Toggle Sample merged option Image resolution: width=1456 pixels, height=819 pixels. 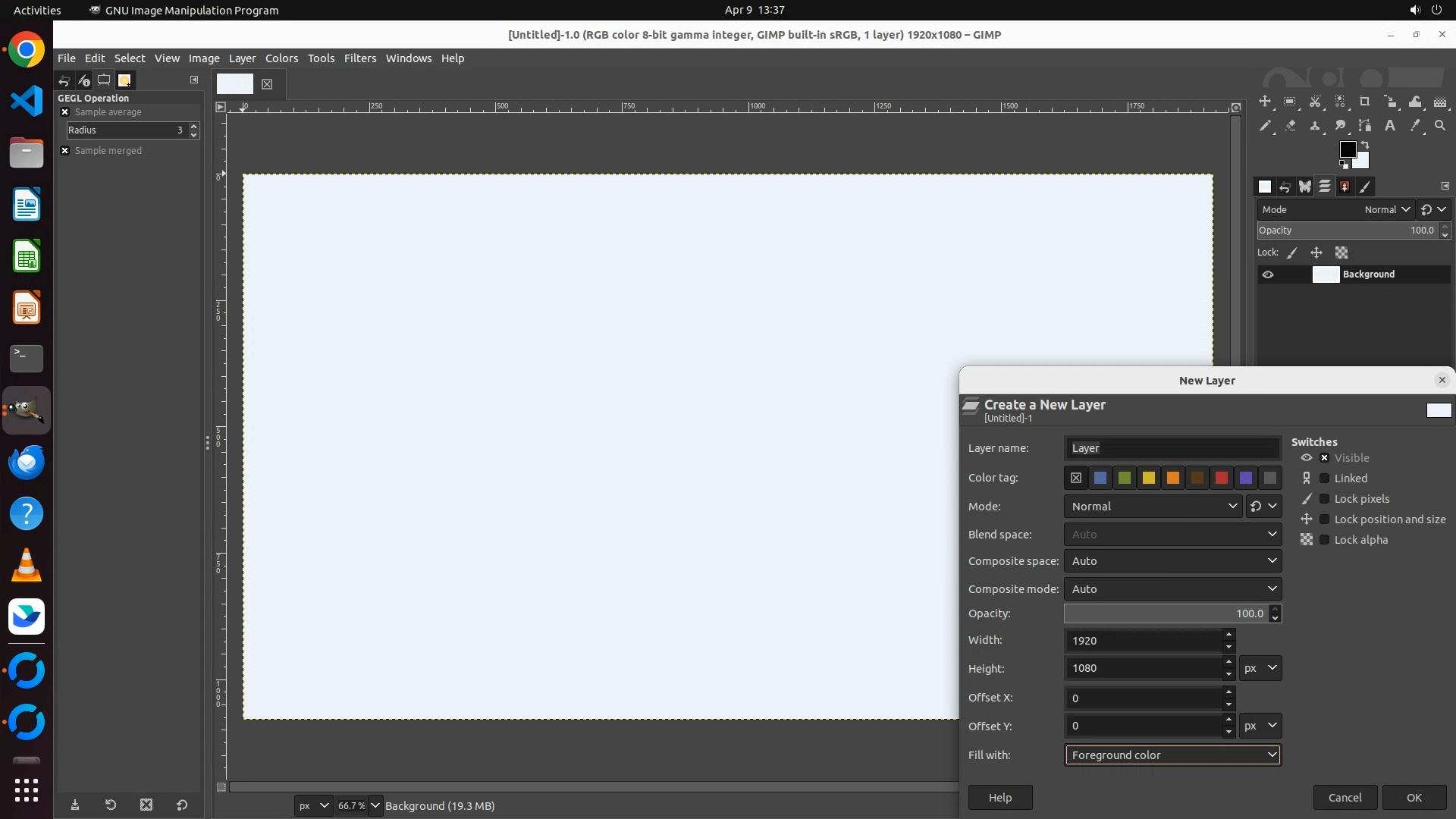65,151
